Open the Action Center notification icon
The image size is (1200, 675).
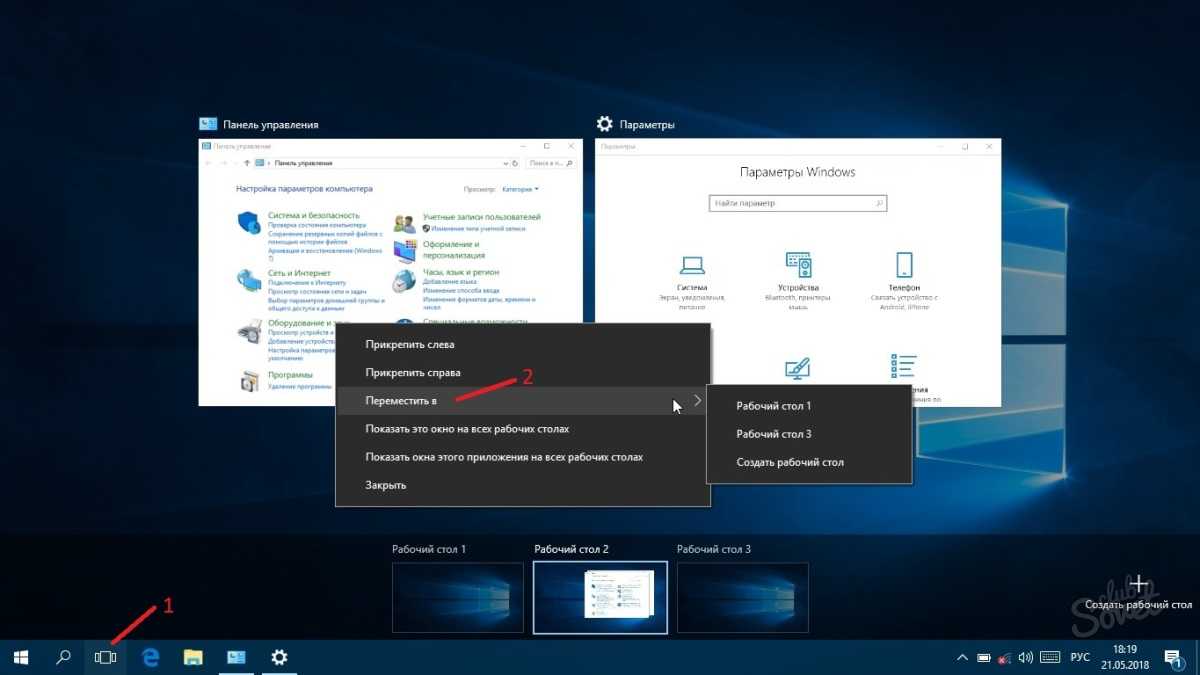coord(1172,657)
